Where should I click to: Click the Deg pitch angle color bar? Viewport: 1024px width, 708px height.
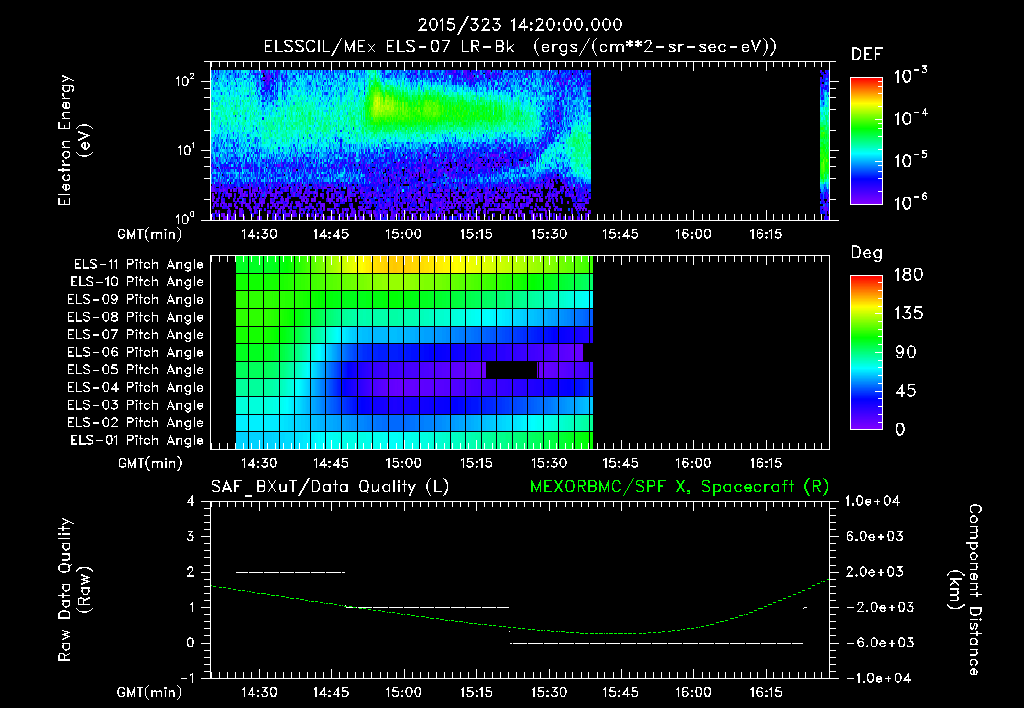click(866, 352)
